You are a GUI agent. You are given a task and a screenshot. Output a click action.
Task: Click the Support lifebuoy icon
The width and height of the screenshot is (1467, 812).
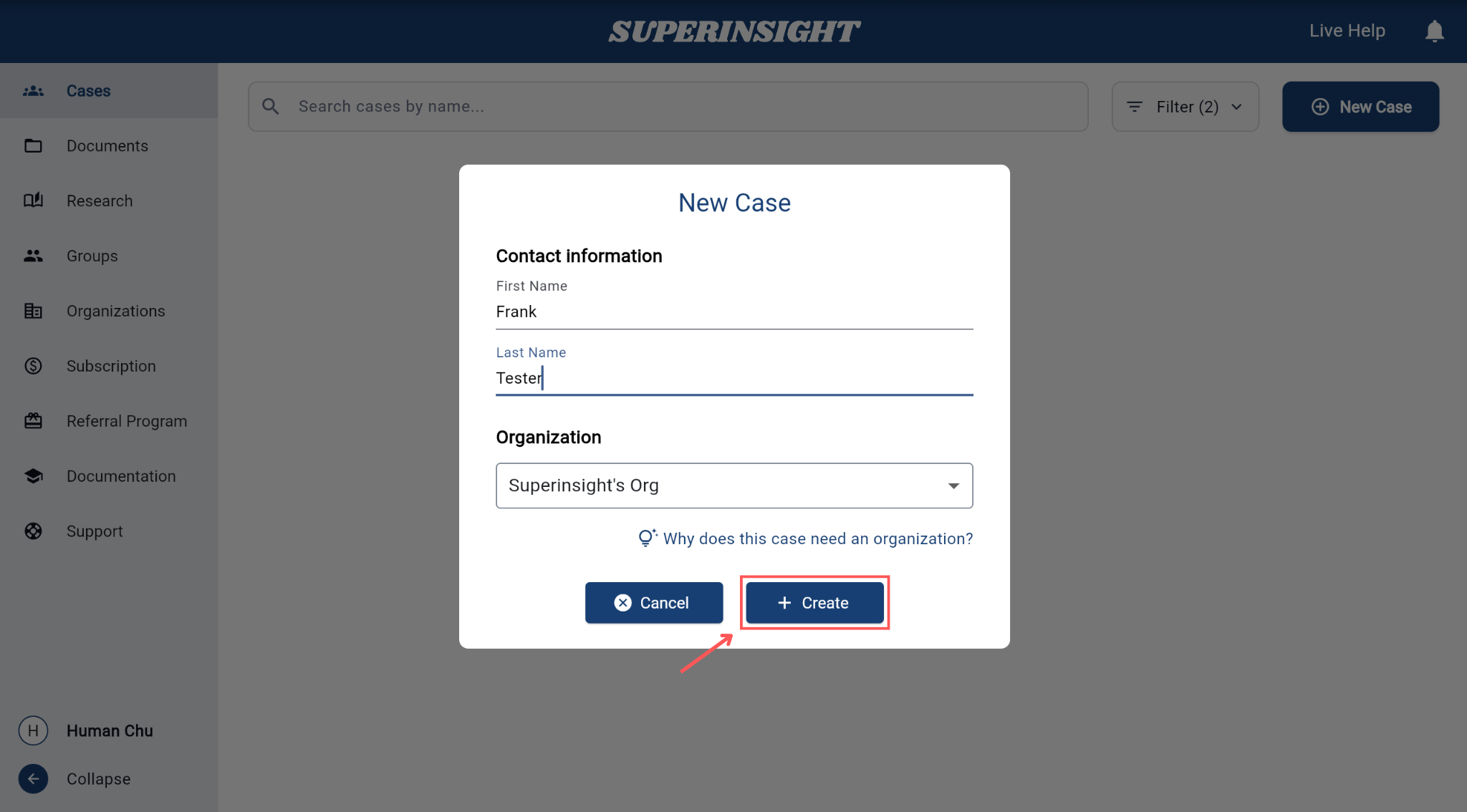[33, 531]
